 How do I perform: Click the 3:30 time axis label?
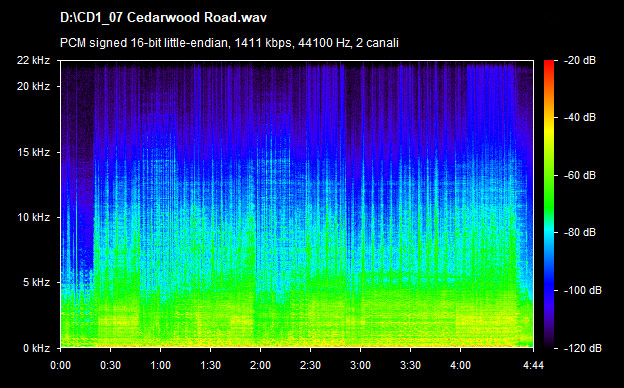[410, 365]
